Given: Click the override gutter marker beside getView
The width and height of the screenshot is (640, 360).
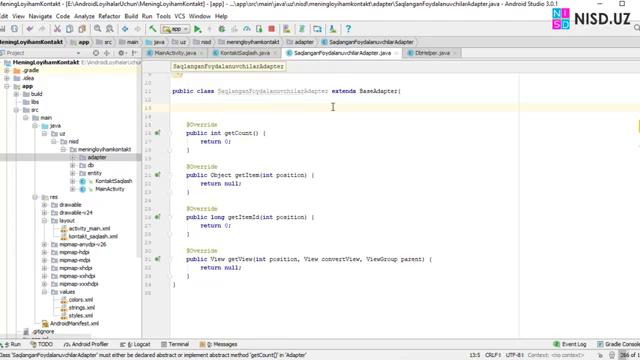Looking at the screenshot, I should [157, 259].
